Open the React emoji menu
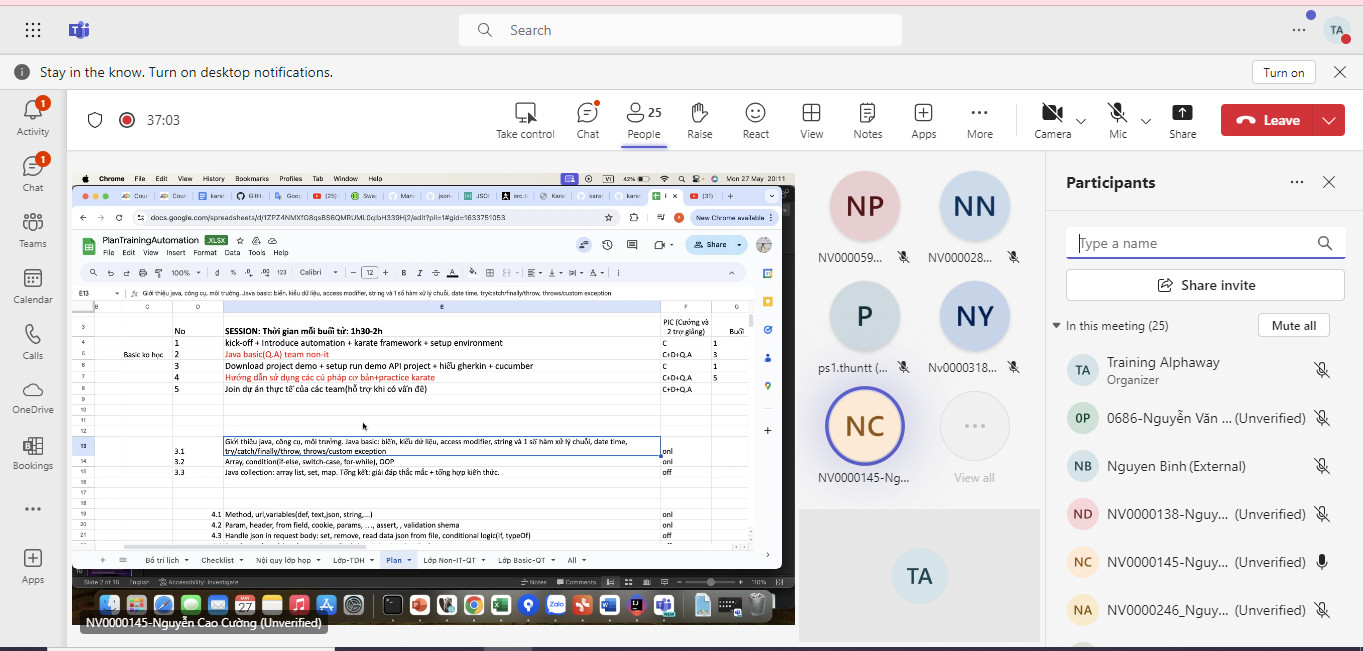 click(x=755, y=120)
